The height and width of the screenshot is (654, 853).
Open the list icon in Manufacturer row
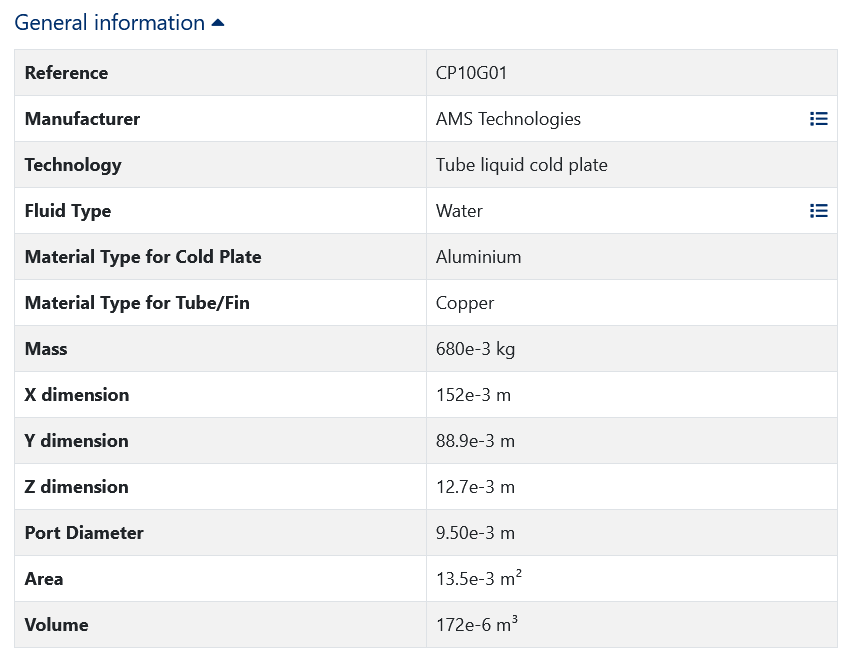coord(818,119)
